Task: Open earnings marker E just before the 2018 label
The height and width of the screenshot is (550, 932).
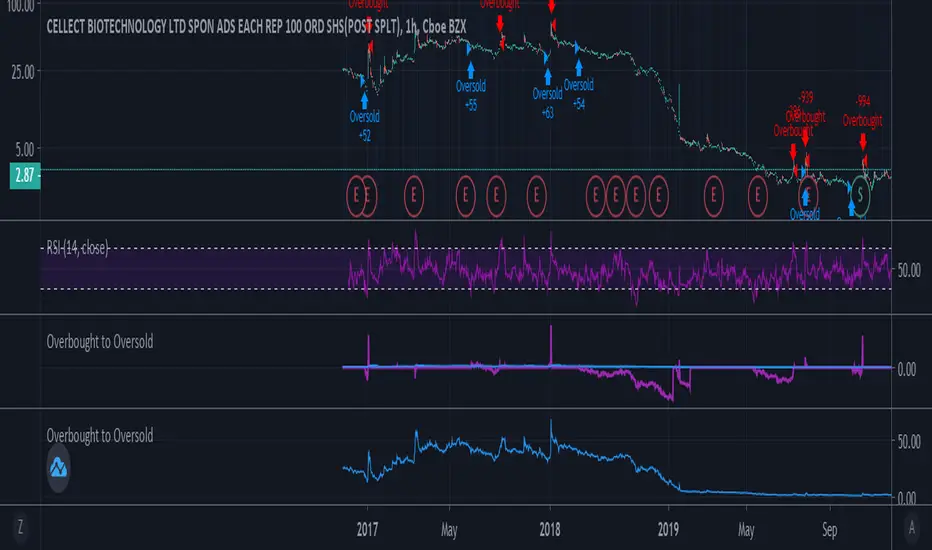Action: [536, 195]
